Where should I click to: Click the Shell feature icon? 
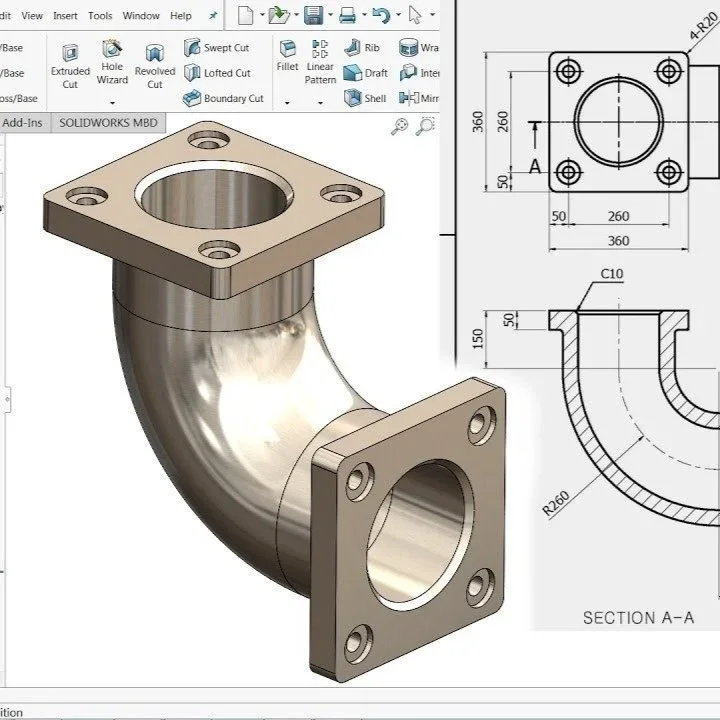coord(365,98)
